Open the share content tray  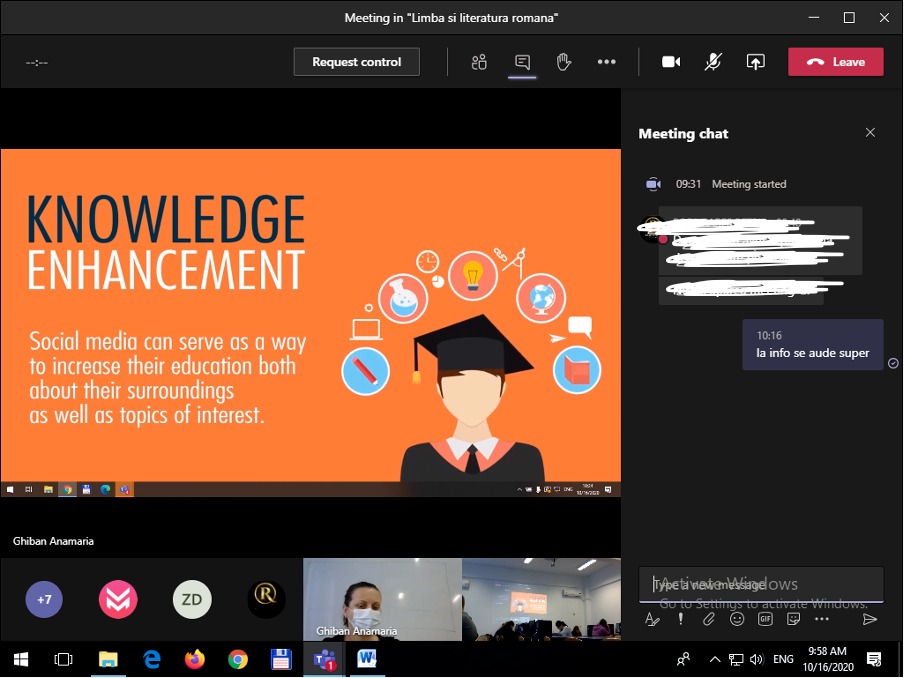tap(756, 62)
